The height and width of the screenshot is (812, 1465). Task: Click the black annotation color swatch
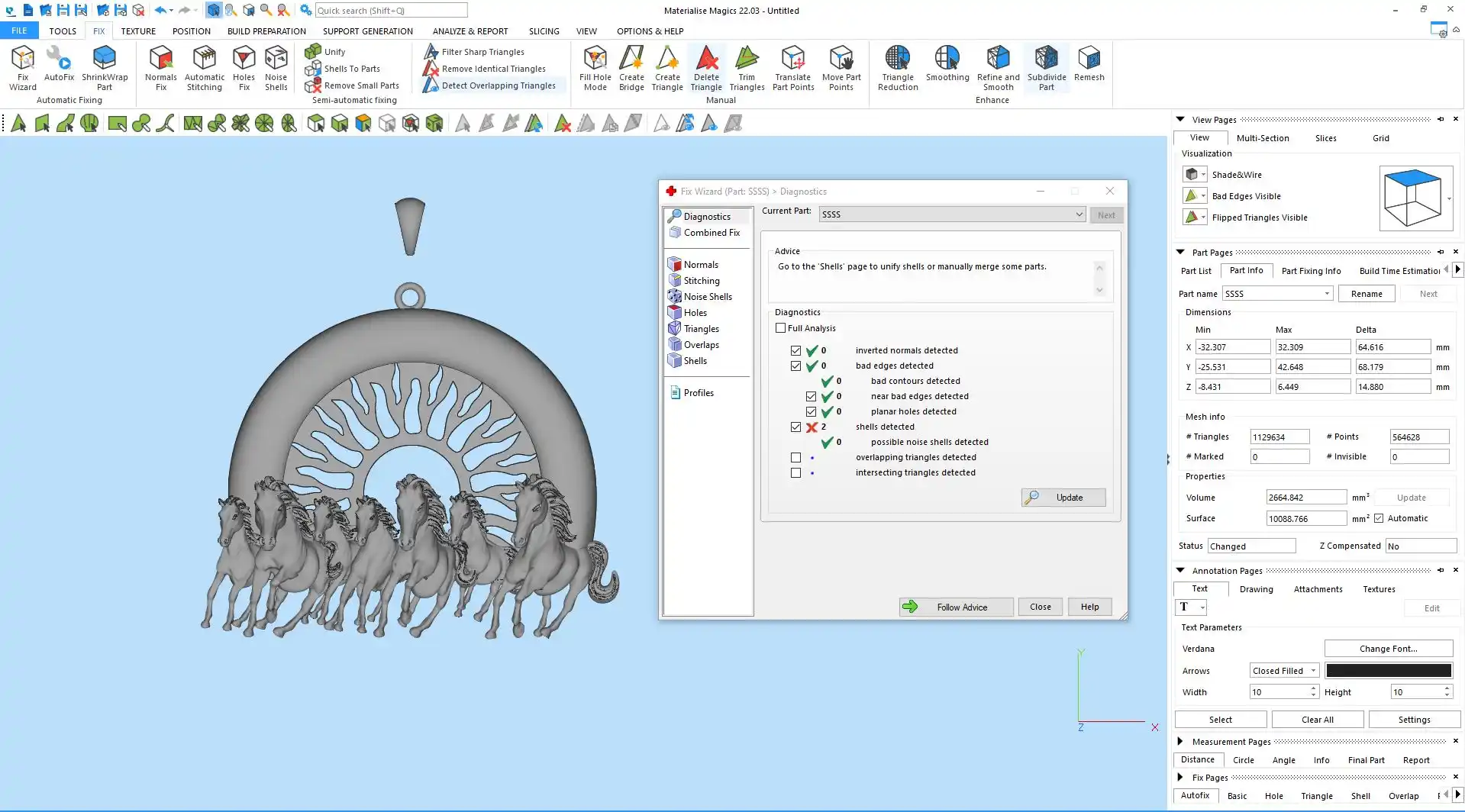pyautogui.click(x=1388, y=671)
